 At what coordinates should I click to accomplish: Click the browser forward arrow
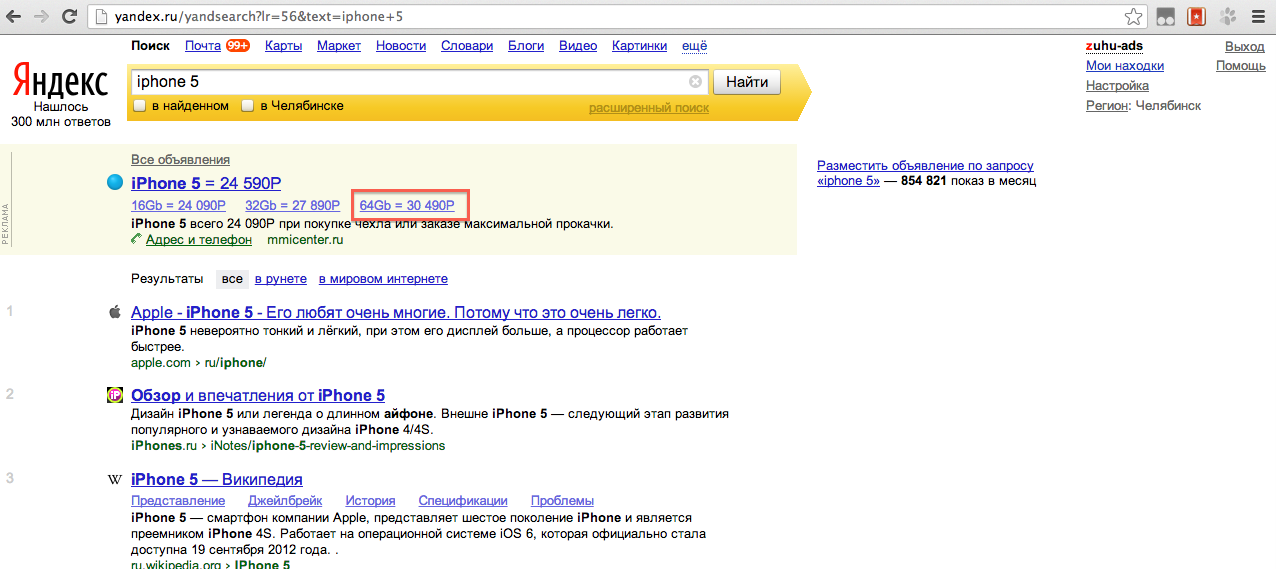point(42,17)
